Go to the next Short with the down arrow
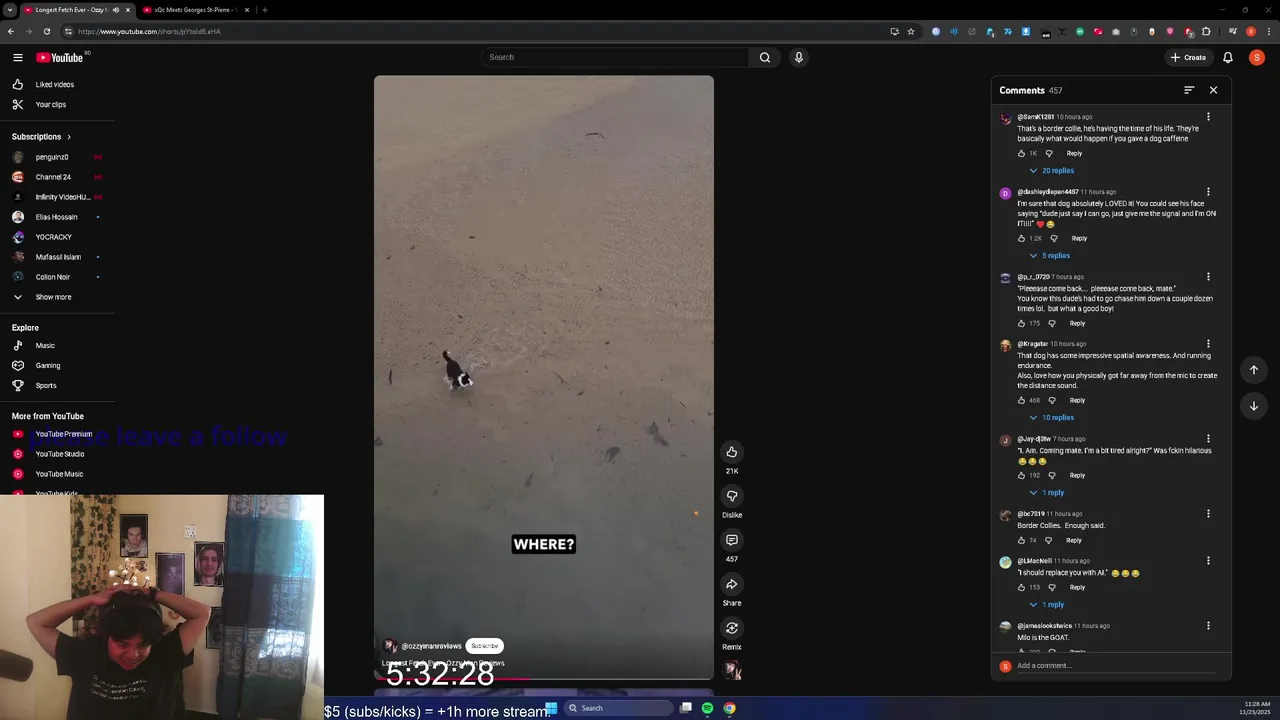 tap(1254, 406)
